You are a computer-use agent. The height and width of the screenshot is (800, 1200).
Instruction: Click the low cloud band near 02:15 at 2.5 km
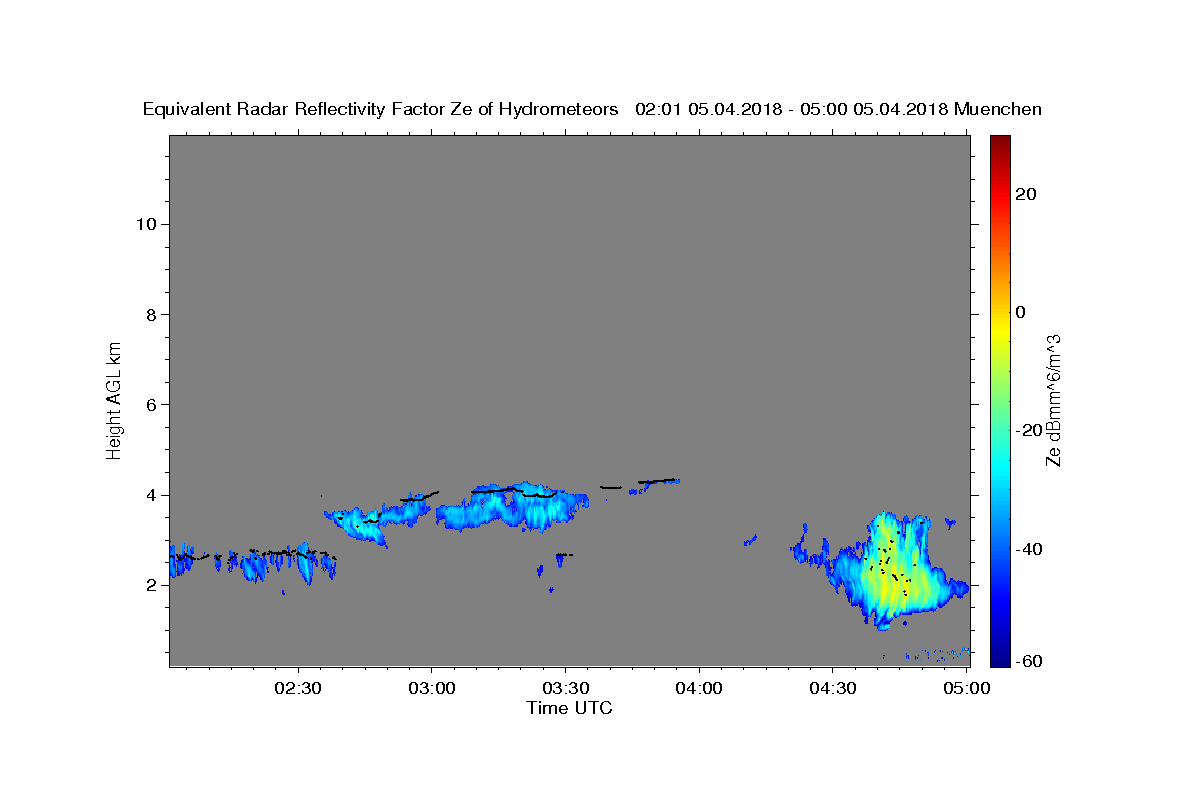(x=250, y=563)
